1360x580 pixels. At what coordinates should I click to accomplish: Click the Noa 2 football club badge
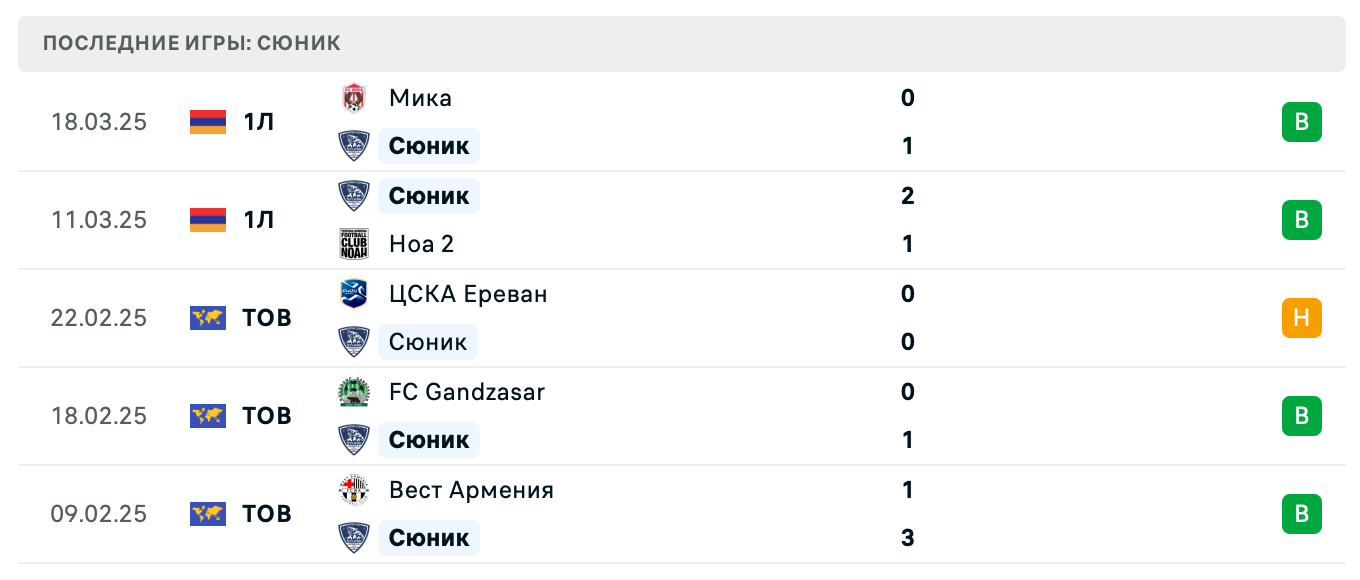pyautogui.click(x=353, y=244)
